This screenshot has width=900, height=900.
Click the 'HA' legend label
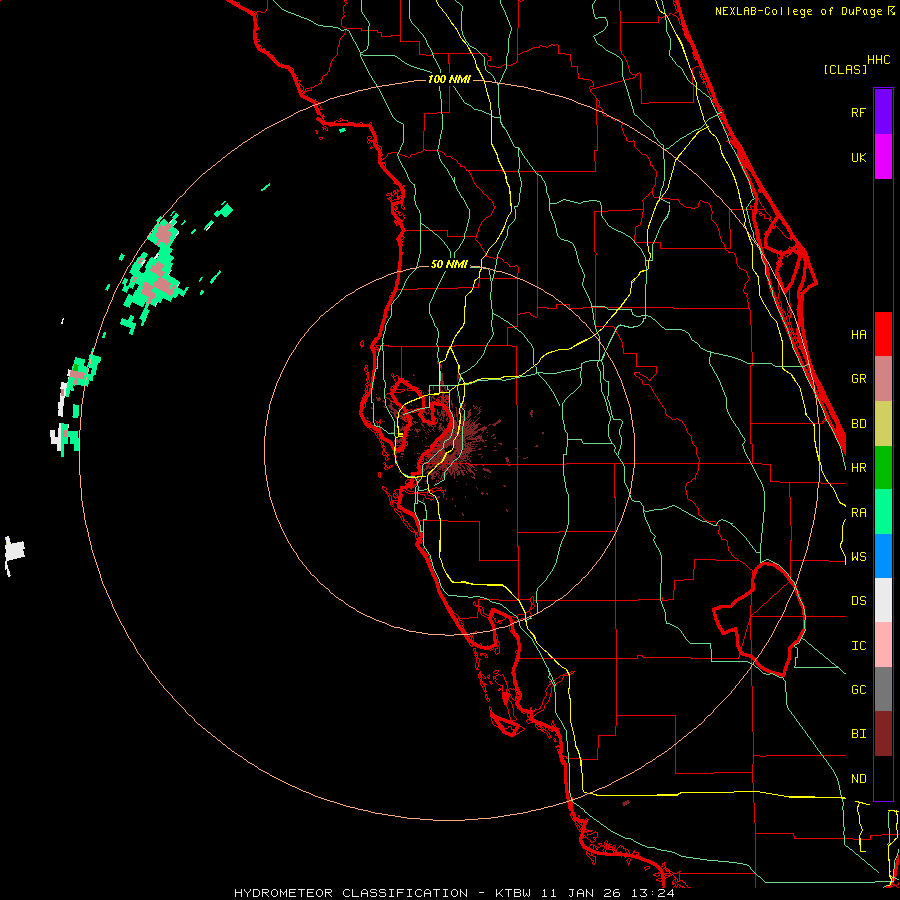[858, 334]
